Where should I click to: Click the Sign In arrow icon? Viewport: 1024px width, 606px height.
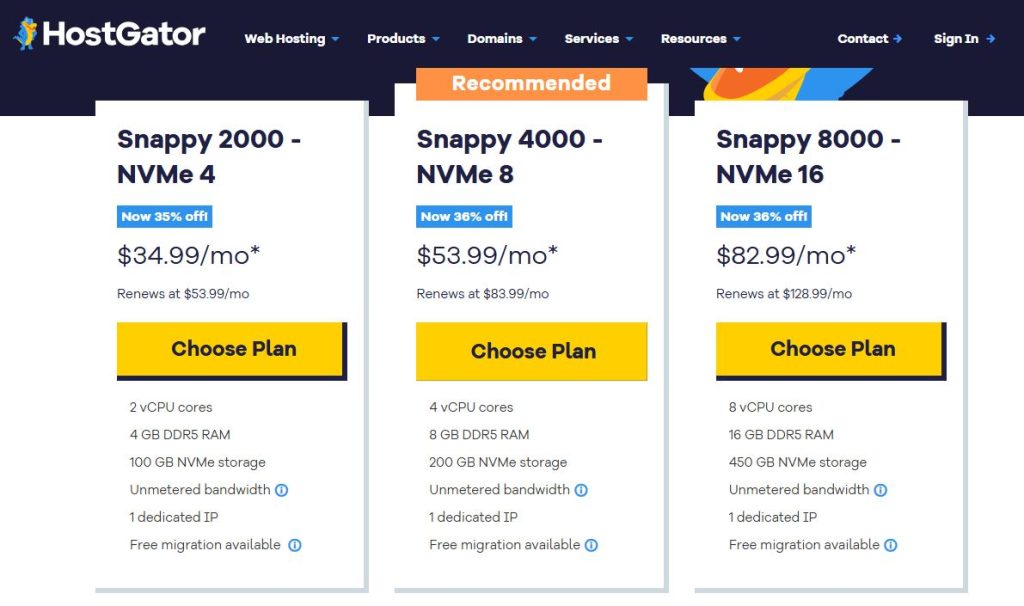point(991,38)
